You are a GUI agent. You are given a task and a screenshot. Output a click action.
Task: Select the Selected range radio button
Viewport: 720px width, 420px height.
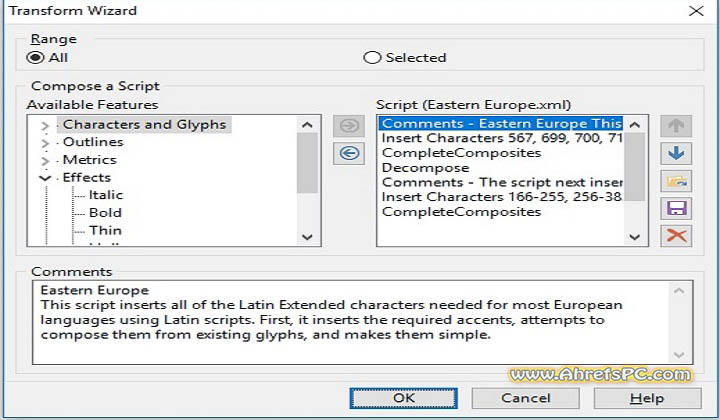(x=372, y=58)
